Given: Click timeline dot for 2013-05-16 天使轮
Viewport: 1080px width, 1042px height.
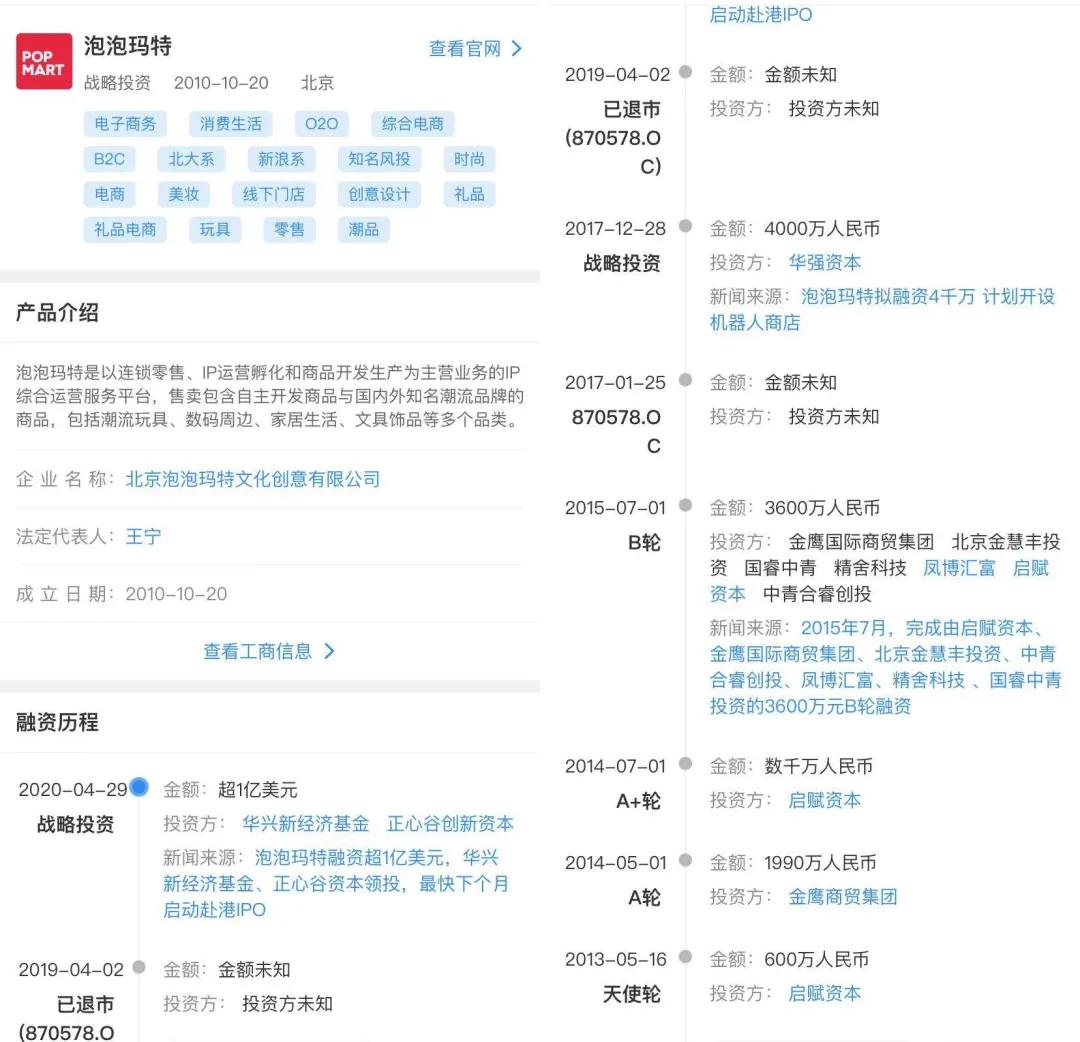Looking at the screenshot, I should pos(685,956).
